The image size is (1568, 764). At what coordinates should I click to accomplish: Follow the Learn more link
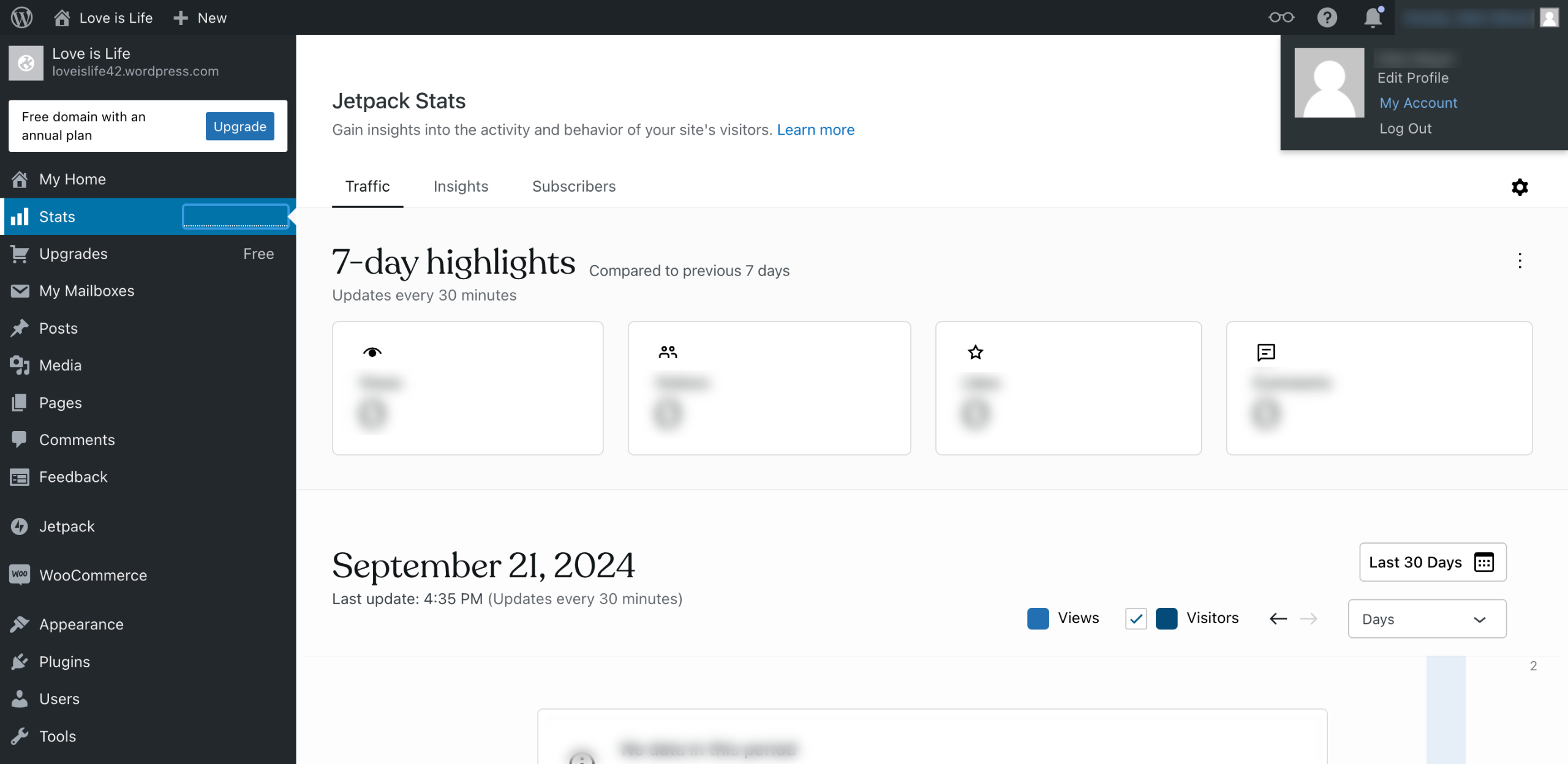(x=815, y=130)
